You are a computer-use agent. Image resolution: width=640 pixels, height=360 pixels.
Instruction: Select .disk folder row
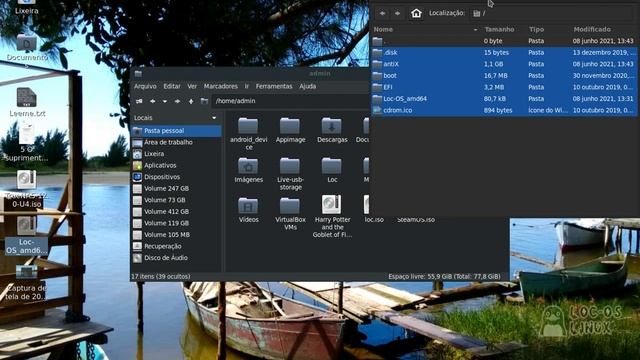pyautogui.click(x=504, y=53)
